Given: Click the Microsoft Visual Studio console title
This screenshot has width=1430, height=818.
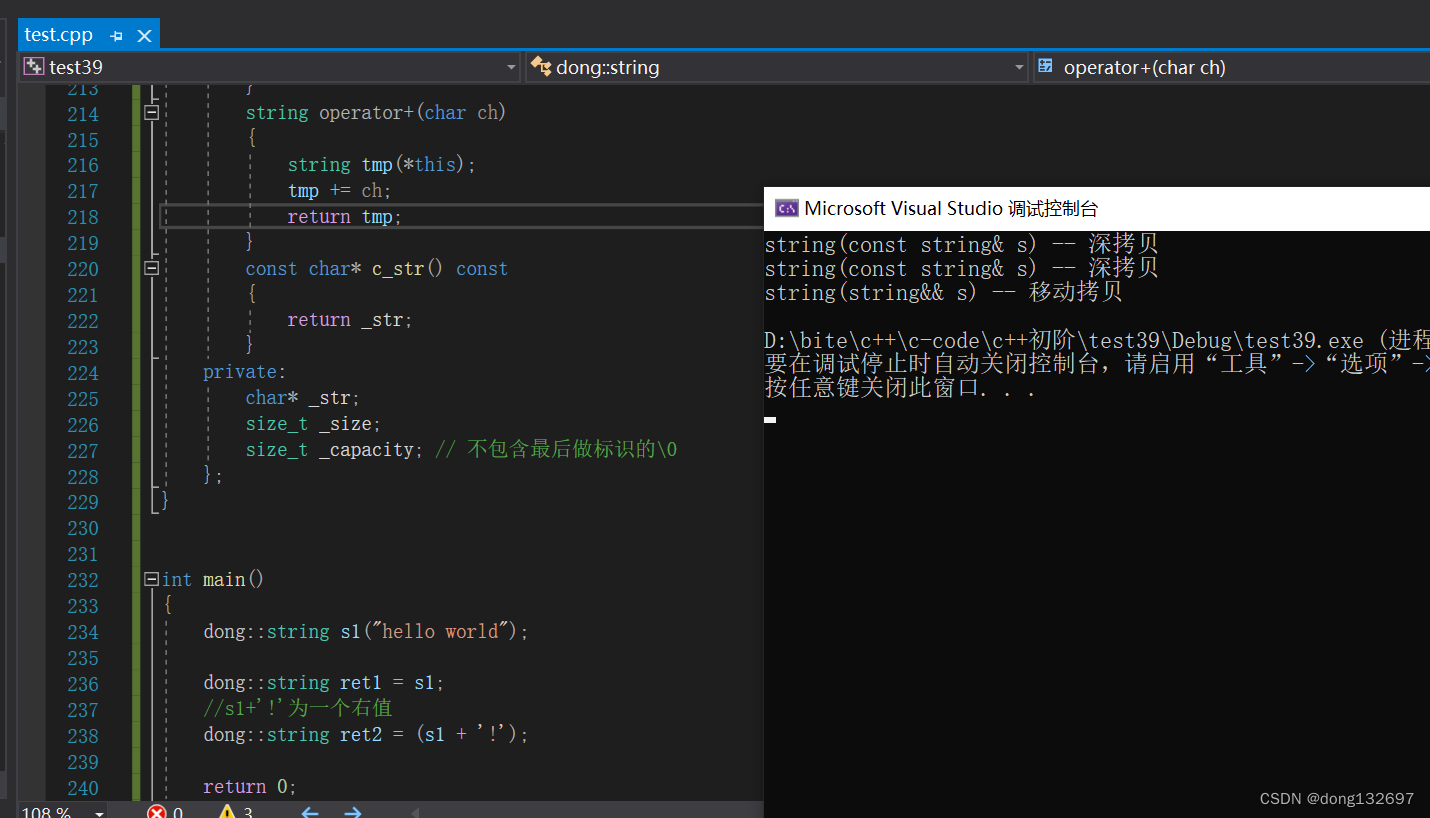Looking at the screenshot, I should click(x=951, y=208).
